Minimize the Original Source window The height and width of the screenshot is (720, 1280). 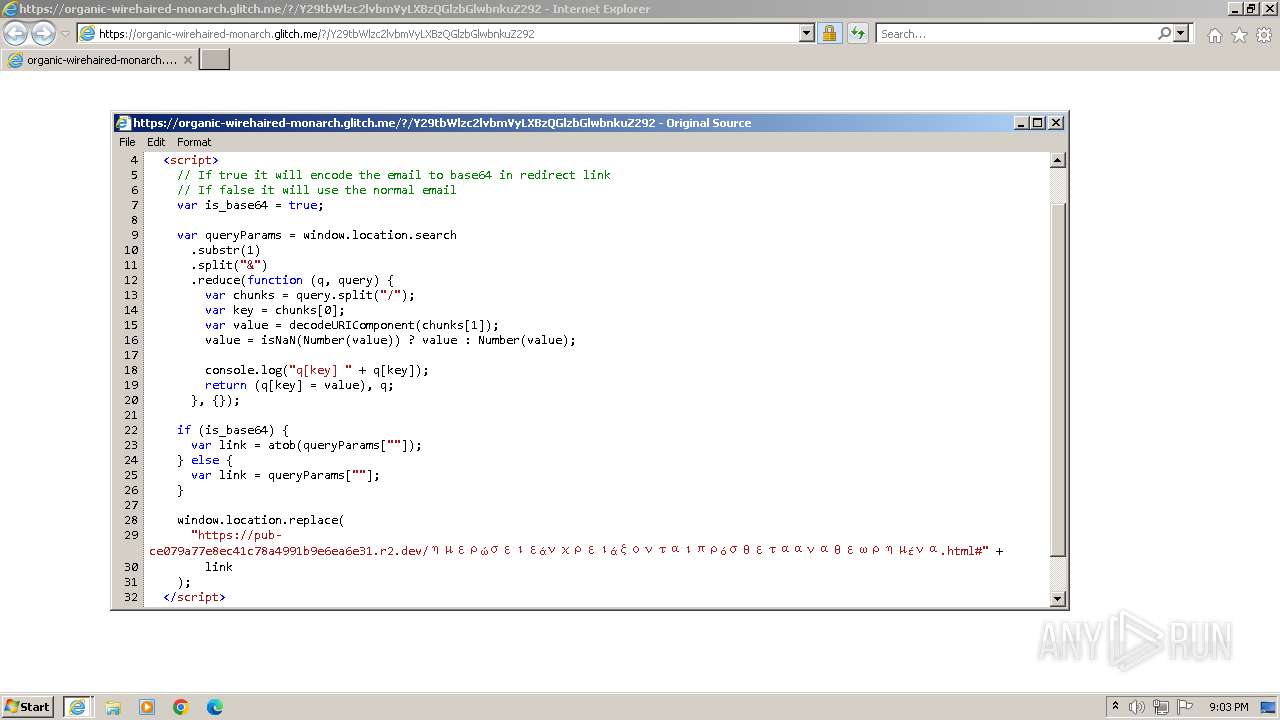1021,123
